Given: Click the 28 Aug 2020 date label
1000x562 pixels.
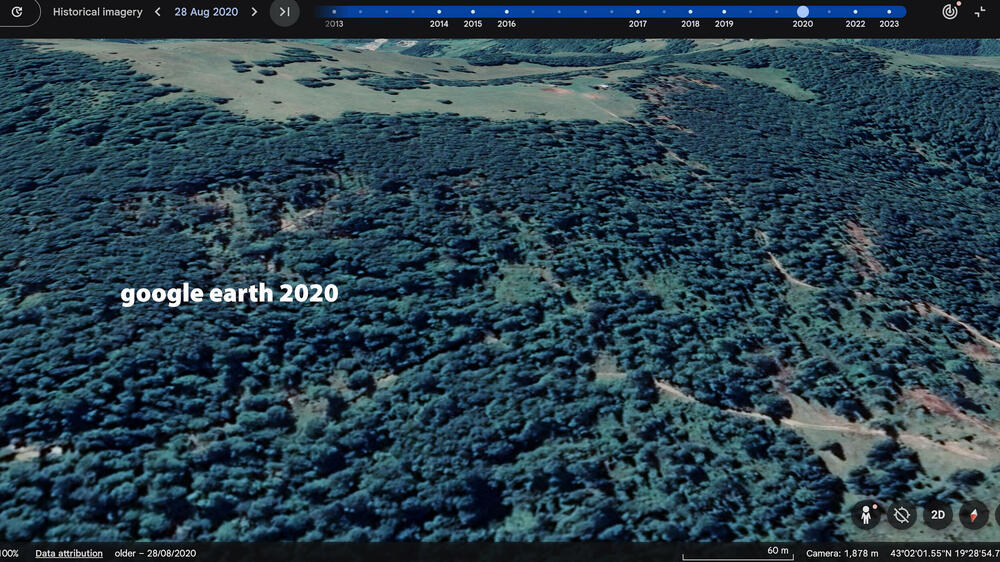Looking at the screenshot, I should coord(206,11).
